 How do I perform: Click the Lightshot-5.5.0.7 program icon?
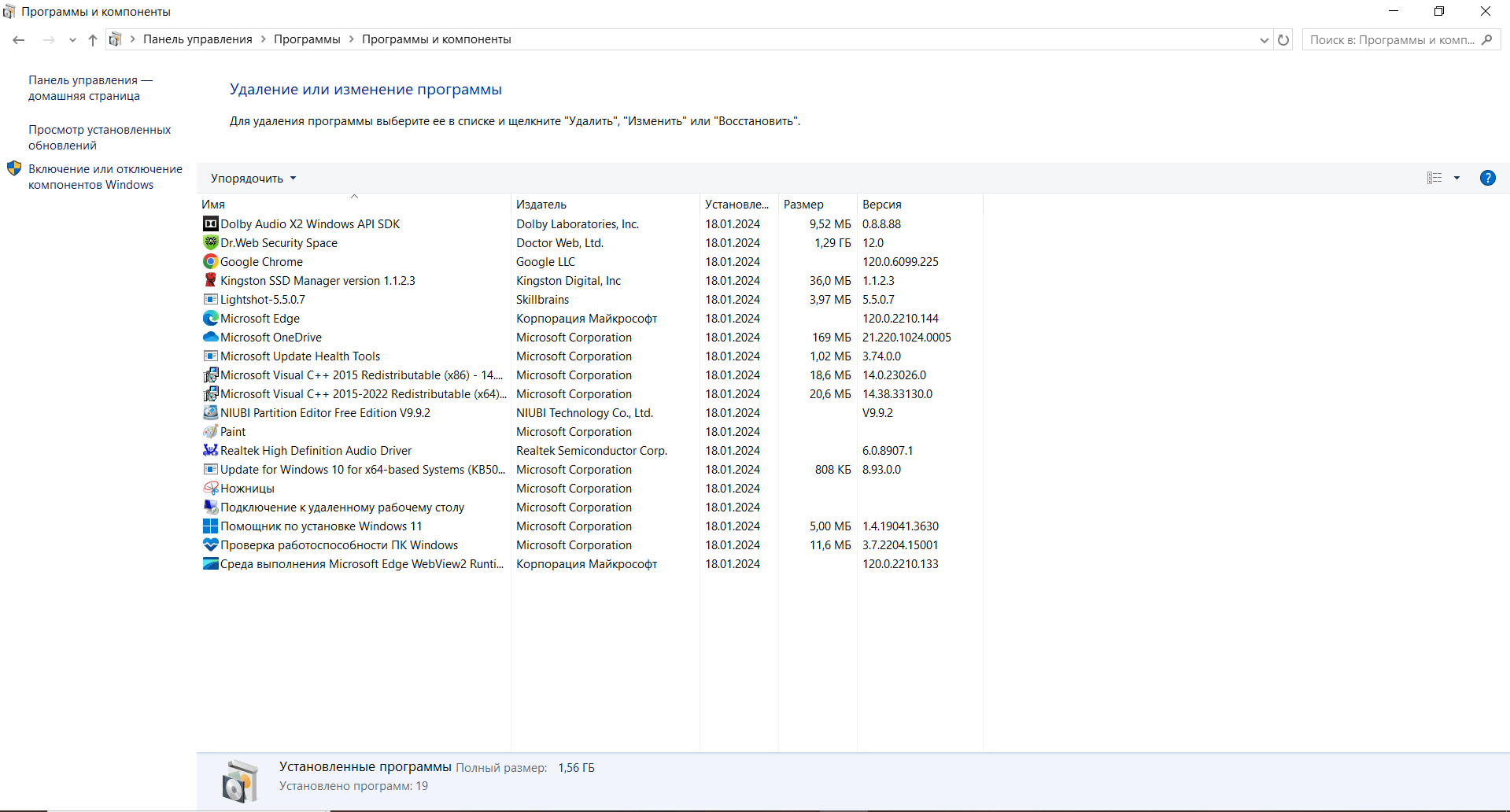(210, 300)
